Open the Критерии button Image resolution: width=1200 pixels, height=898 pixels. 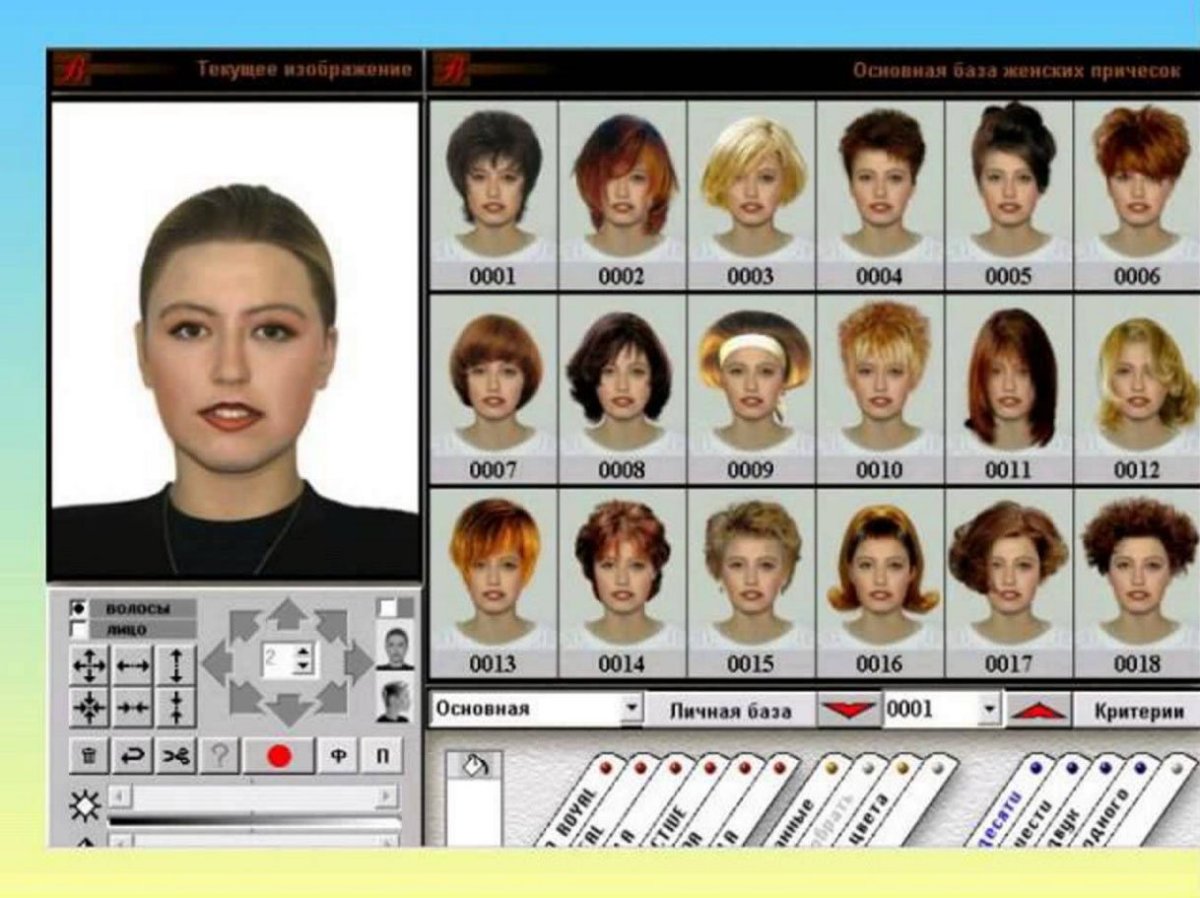(x=1137, y=711)
